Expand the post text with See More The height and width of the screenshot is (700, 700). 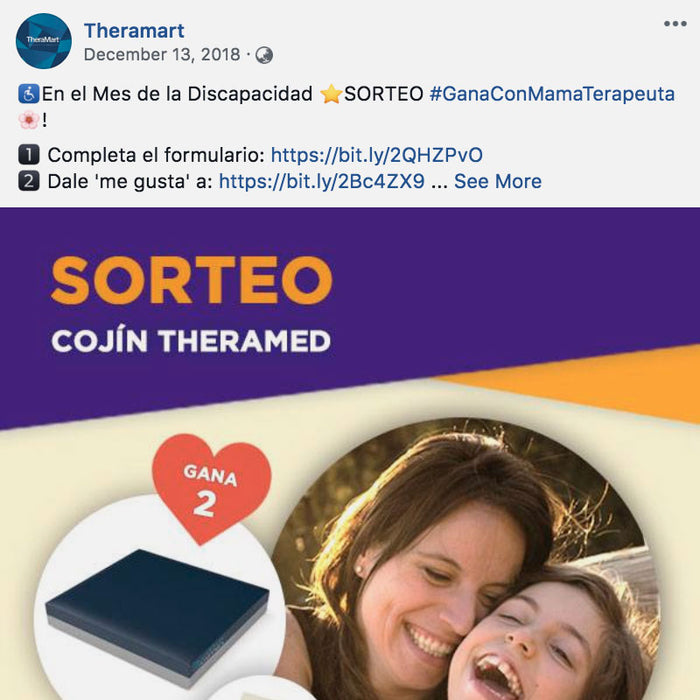[x=498, y=181]
